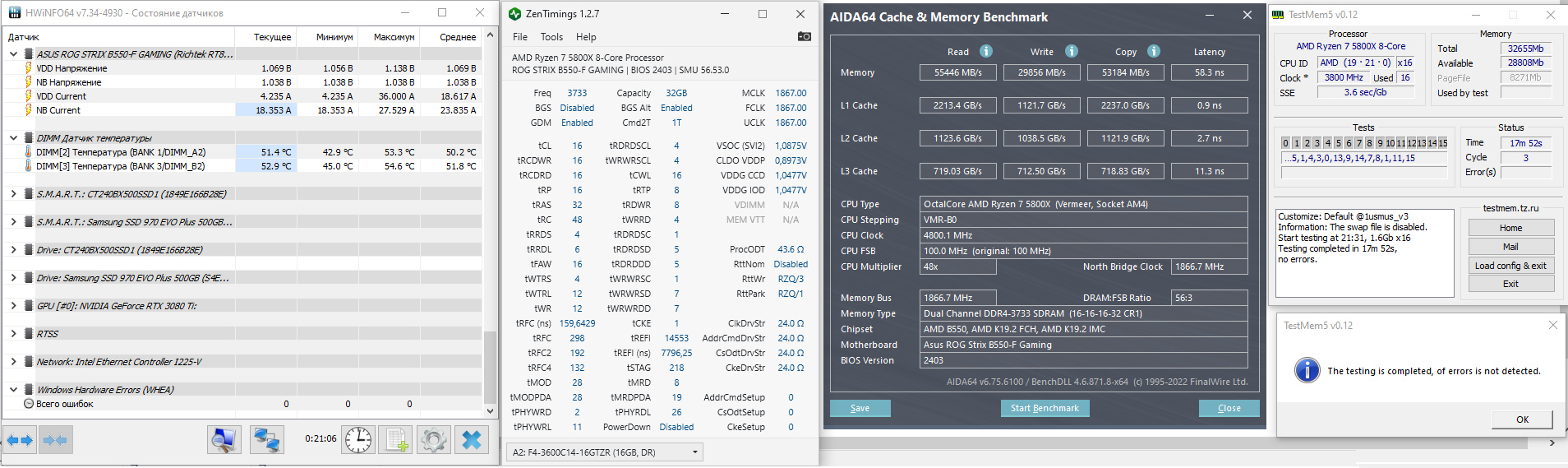Click thermometer icon of DIMM[2] Температура row
The height and width of the screenshot is (468, 1568).
point(28,152)
